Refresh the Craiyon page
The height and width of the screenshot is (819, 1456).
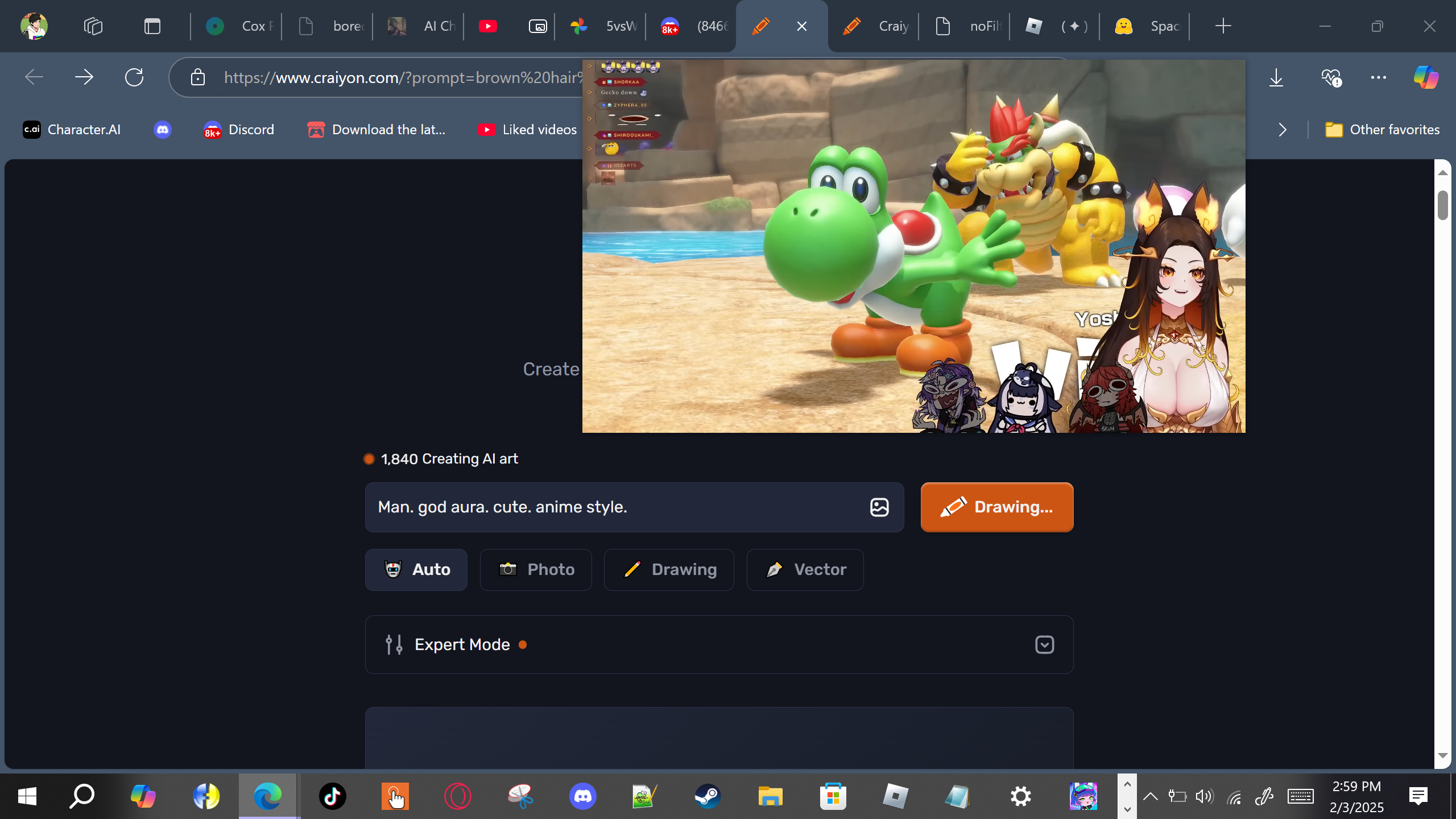(x=134, y=77)
